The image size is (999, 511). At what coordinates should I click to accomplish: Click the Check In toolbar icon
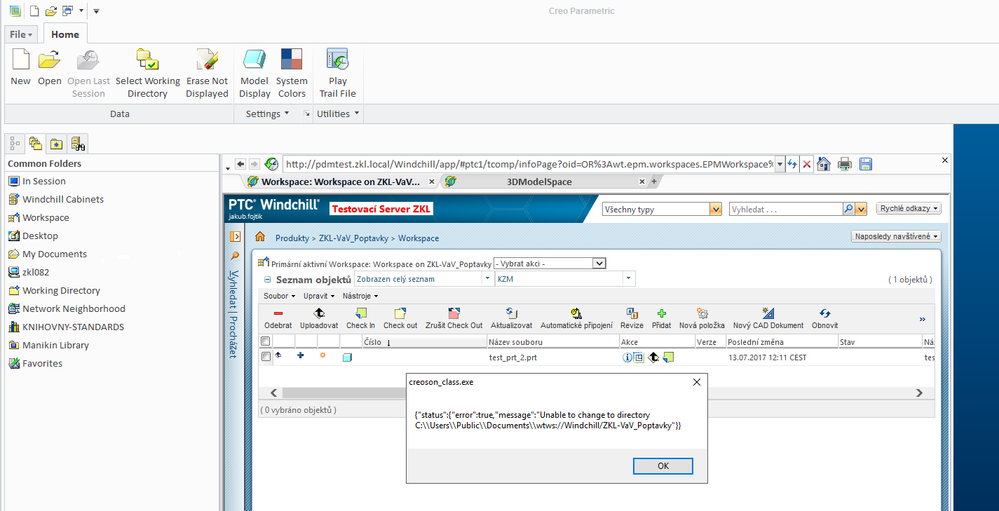pyautogui.click(x=360, y=314)
